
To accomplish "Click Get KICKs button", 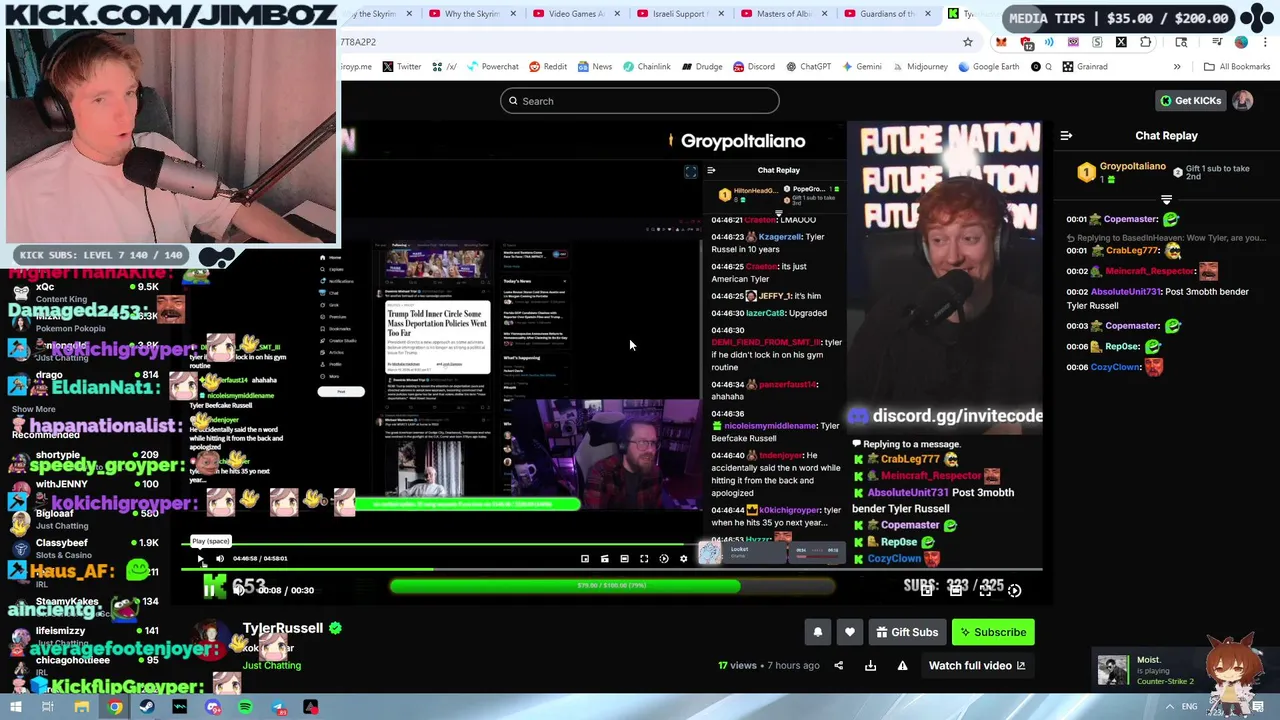I will [1190, 101].
